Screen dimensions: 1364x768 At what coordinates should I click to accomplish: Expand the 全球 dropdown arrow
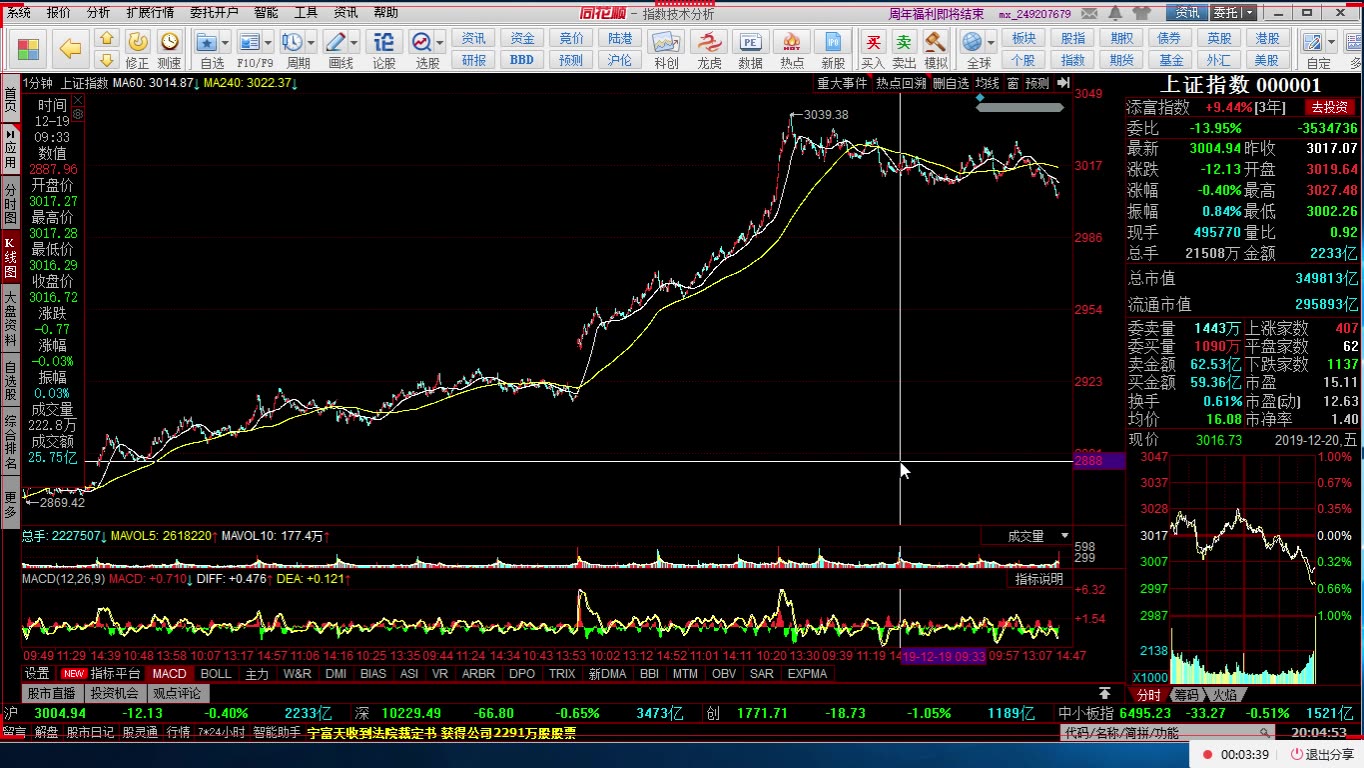(992, 43)
